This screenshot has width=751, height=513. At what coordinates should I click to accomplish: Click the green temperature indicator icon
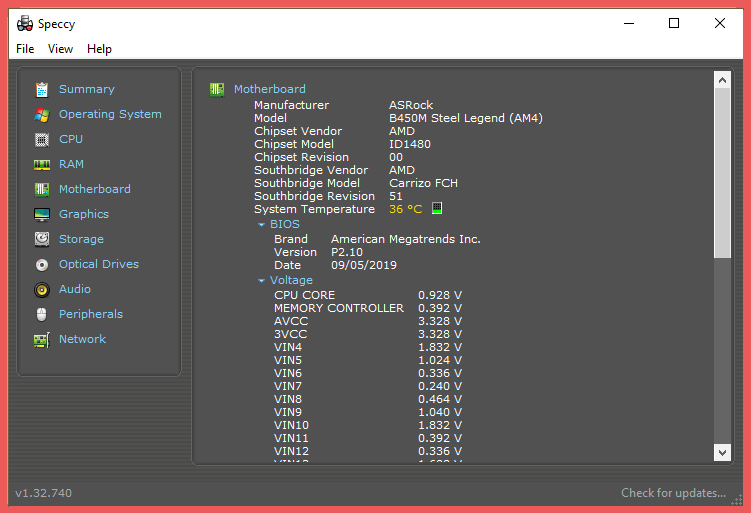pos(436,209)
